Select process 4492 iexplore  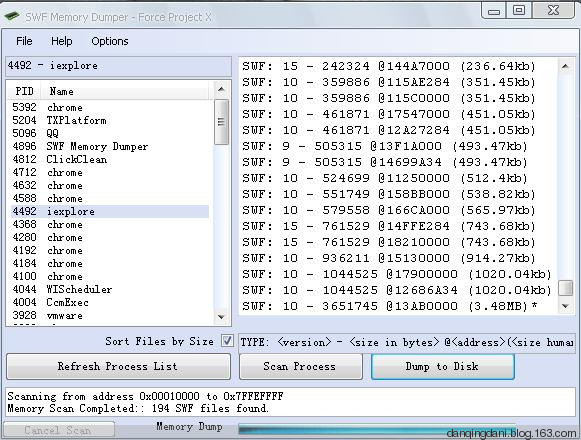[110, 211]
